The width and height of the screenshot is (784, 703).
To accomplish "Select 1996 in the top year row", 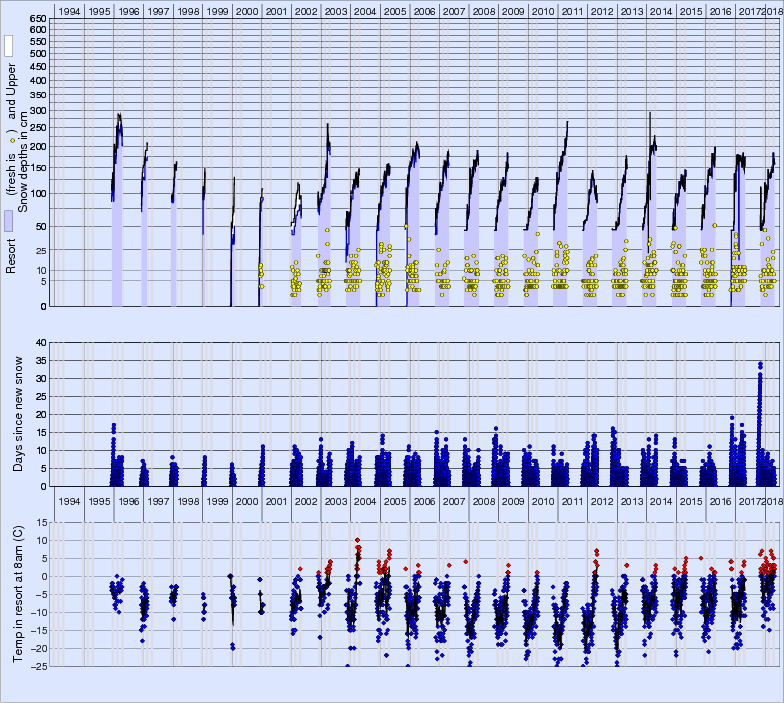I will 128,11.
